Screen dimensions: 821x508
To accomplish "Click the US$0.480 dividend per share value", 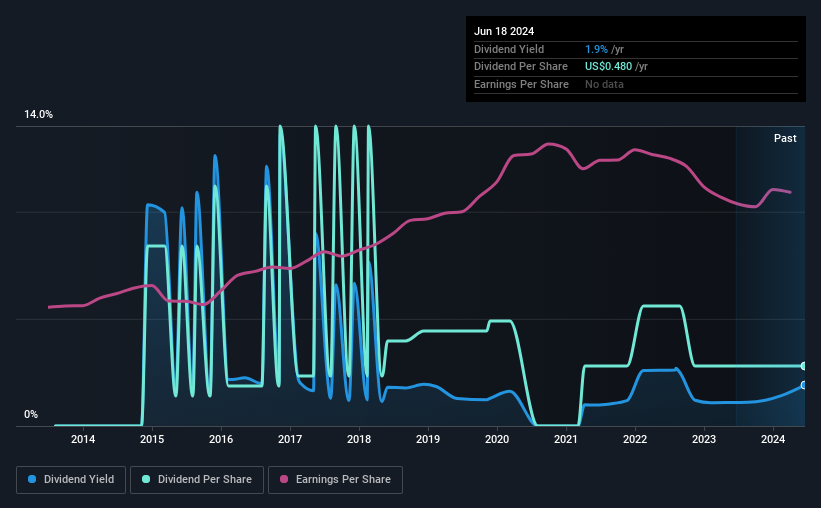I will [608, 67].
